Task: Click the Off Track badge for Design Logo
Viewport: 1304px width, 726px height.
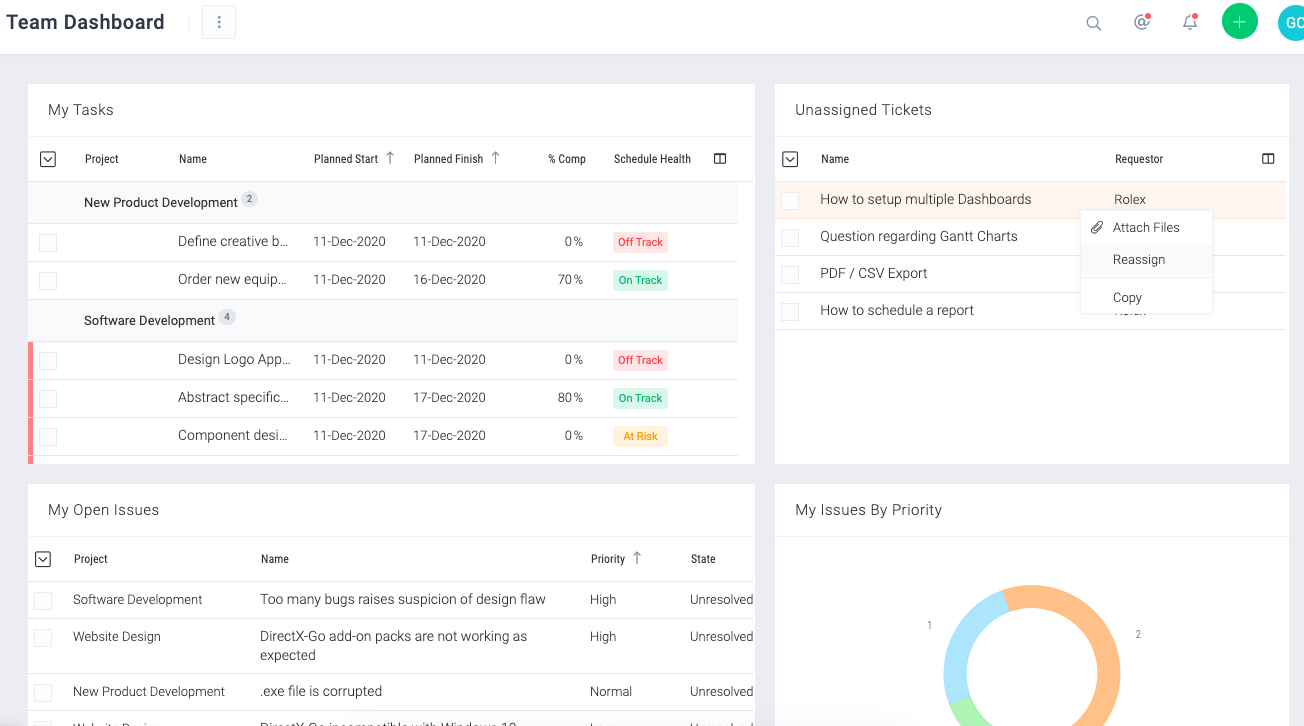Action: pyautogui.click(x=640, y=360)
